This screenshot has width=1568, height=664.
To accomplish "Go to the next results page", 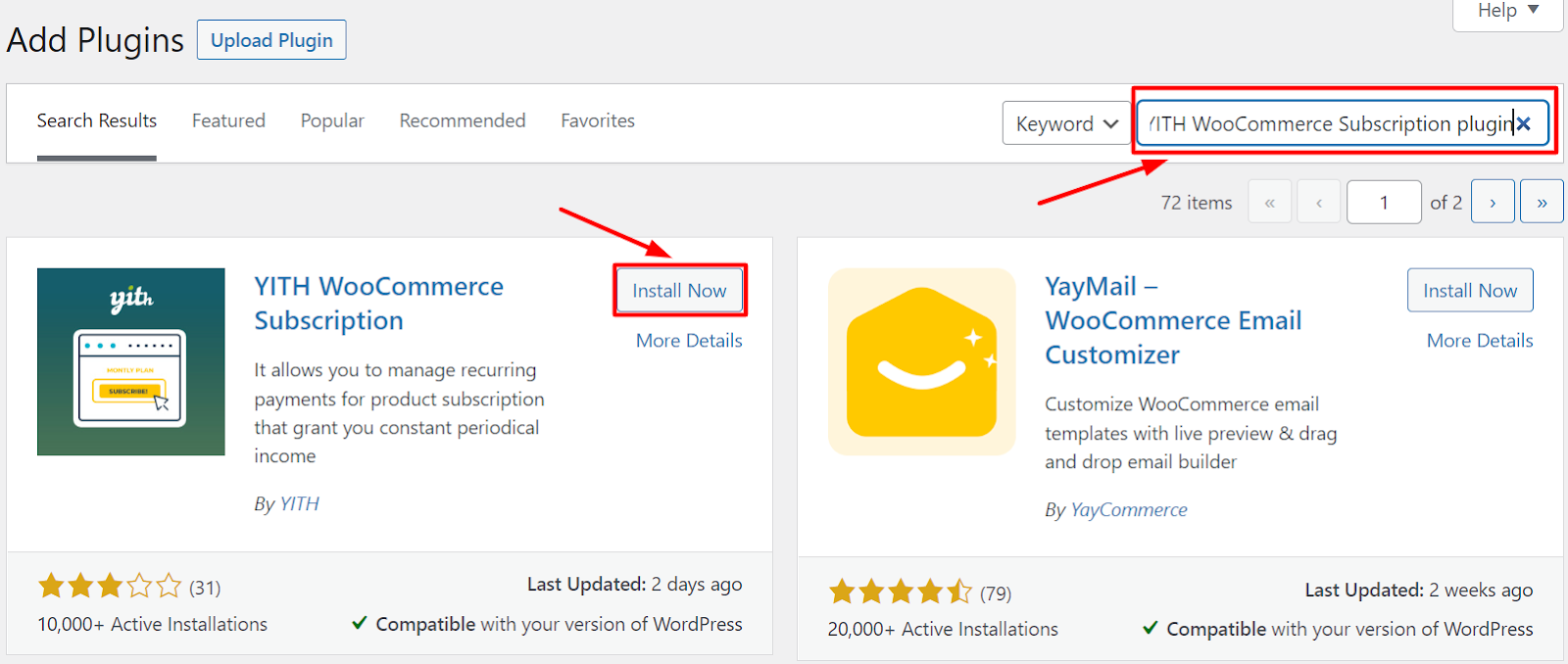I will [1493, 202].
